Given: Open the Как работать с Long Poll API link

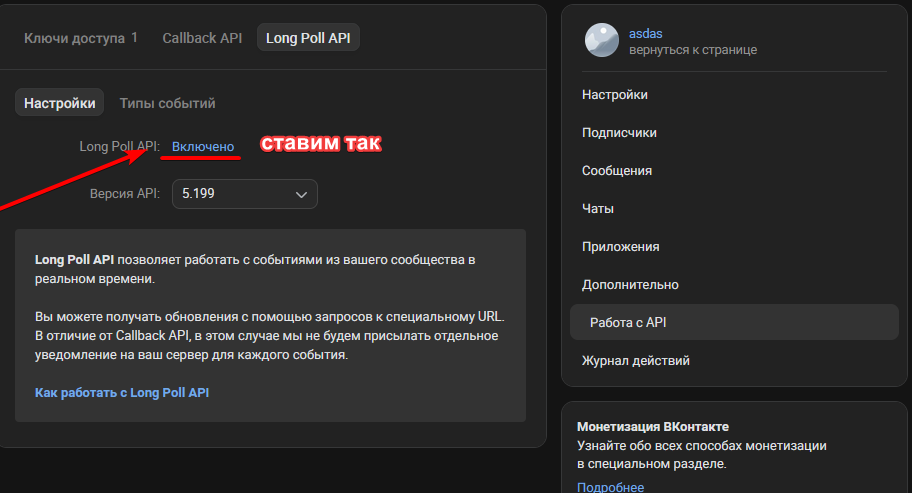Looking at the screenshot, I should click(122, 392).
